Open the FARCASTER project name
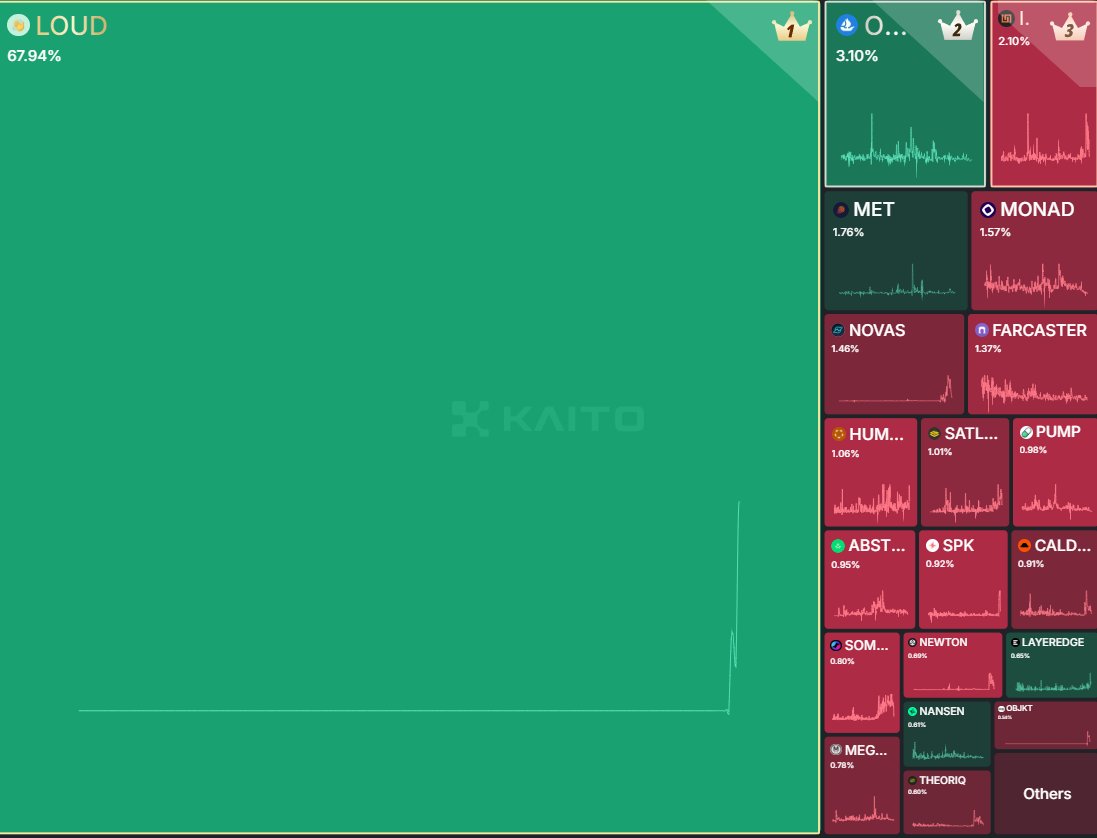Viewport: 1097px width, 838px height. [1039, 330]
